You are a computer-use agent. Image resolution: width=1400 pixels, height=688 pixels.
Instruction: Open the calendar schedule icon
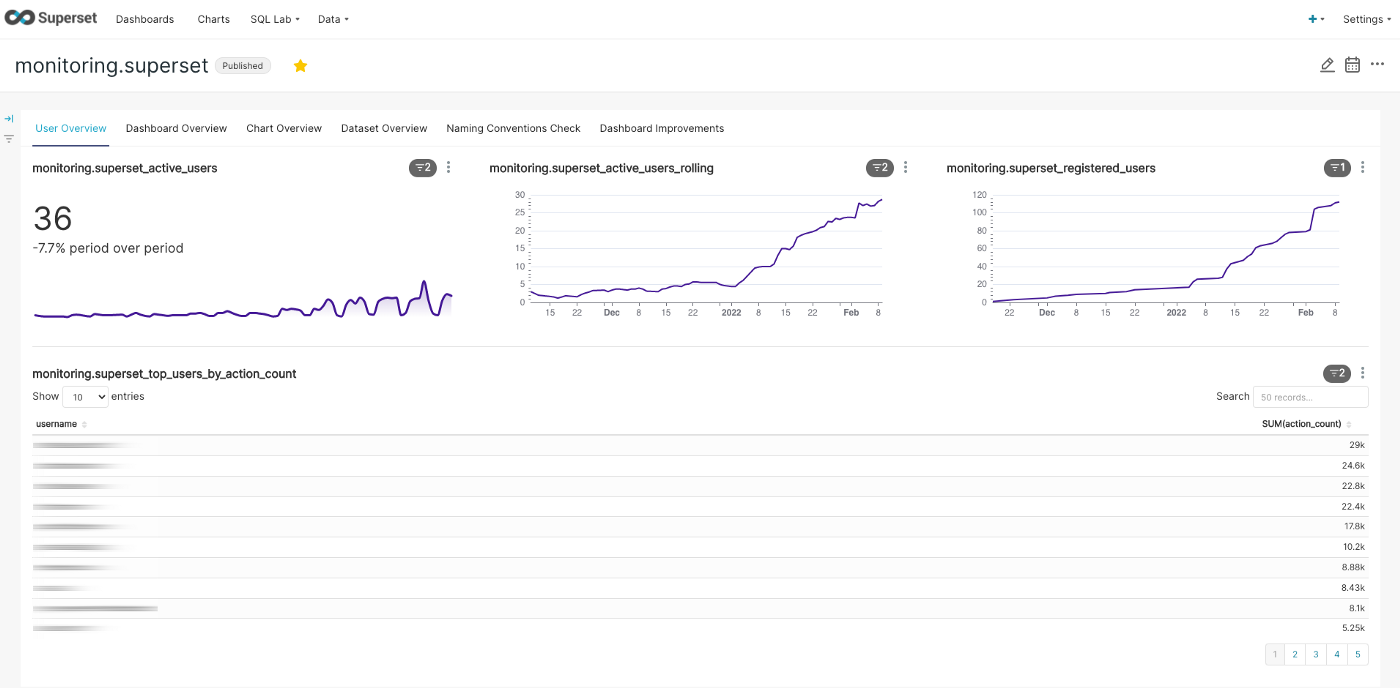(1352, 65)
